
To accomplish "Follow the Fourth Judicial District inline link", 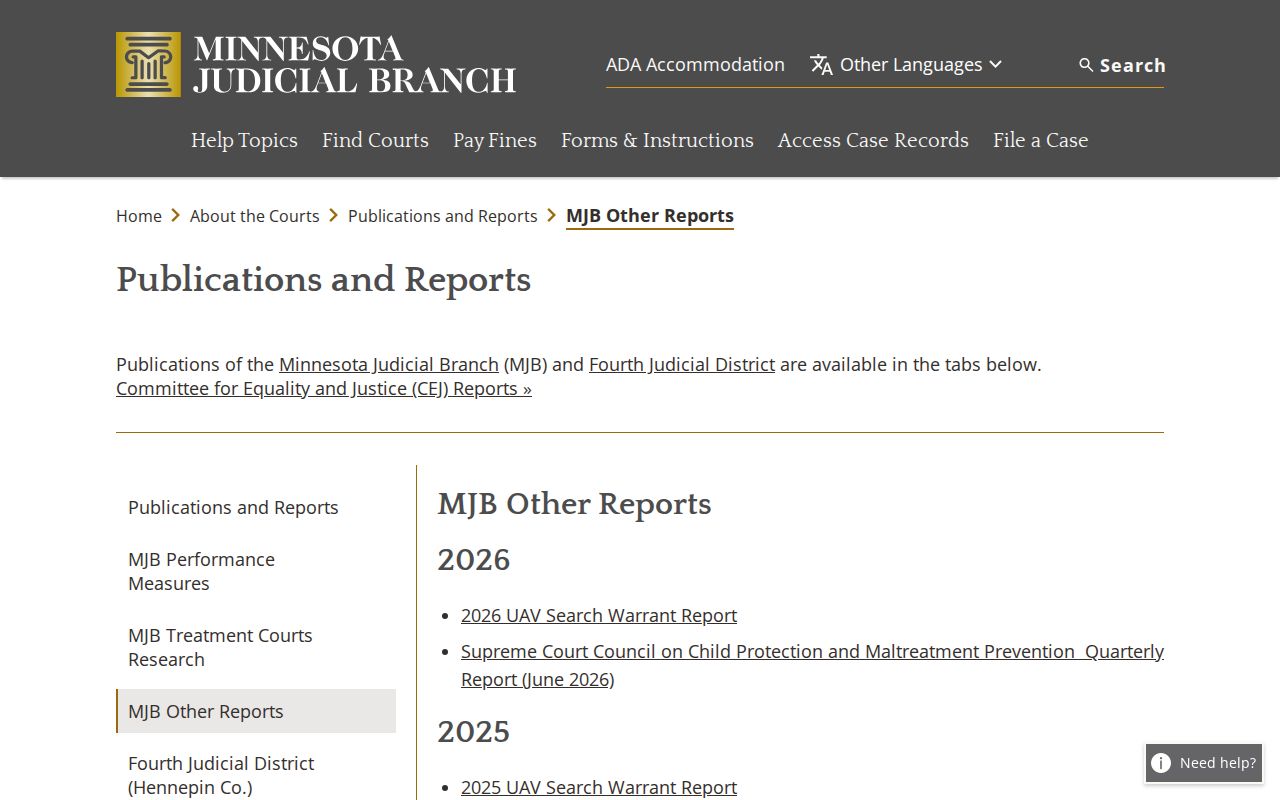I will [682, 364].
